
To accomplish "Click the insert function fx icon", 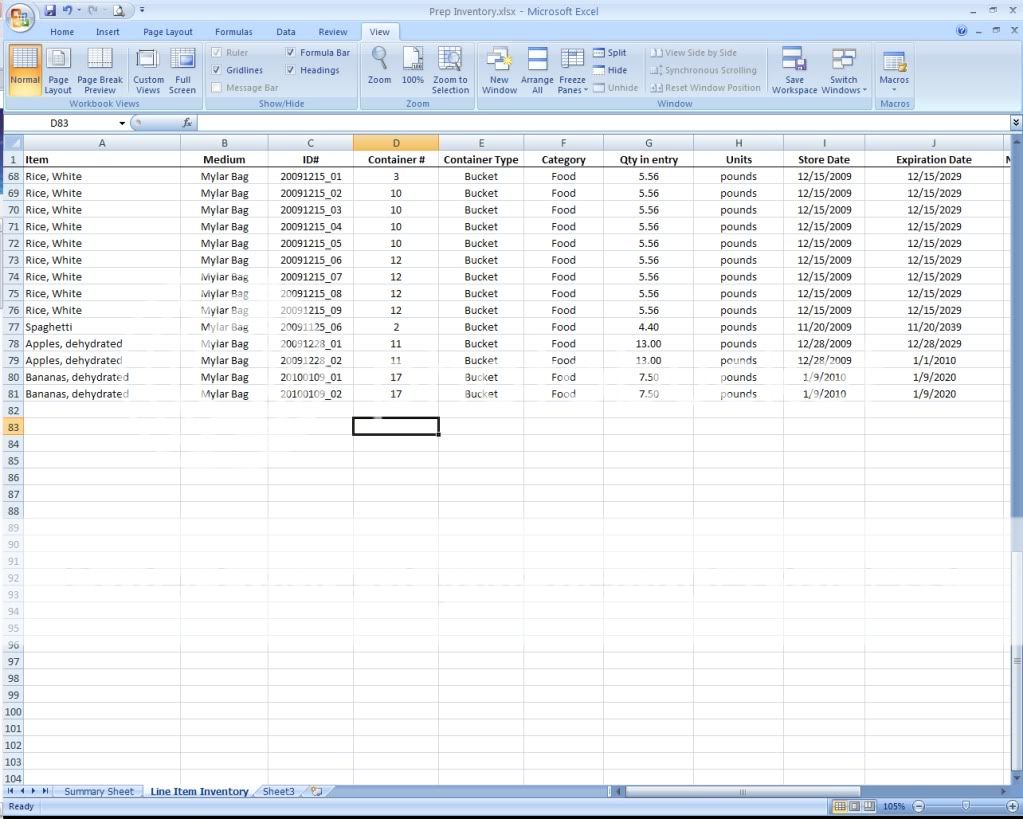I will click(187, 123).
